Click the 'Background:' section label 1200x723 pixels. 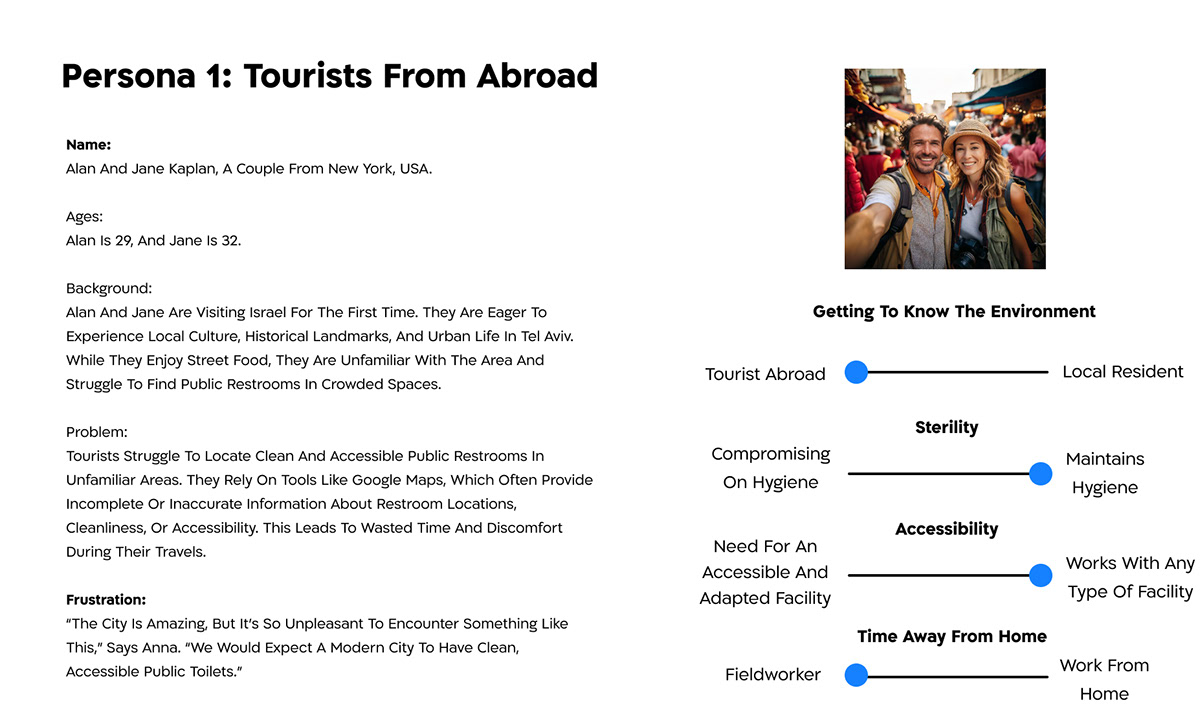[109, 289]
